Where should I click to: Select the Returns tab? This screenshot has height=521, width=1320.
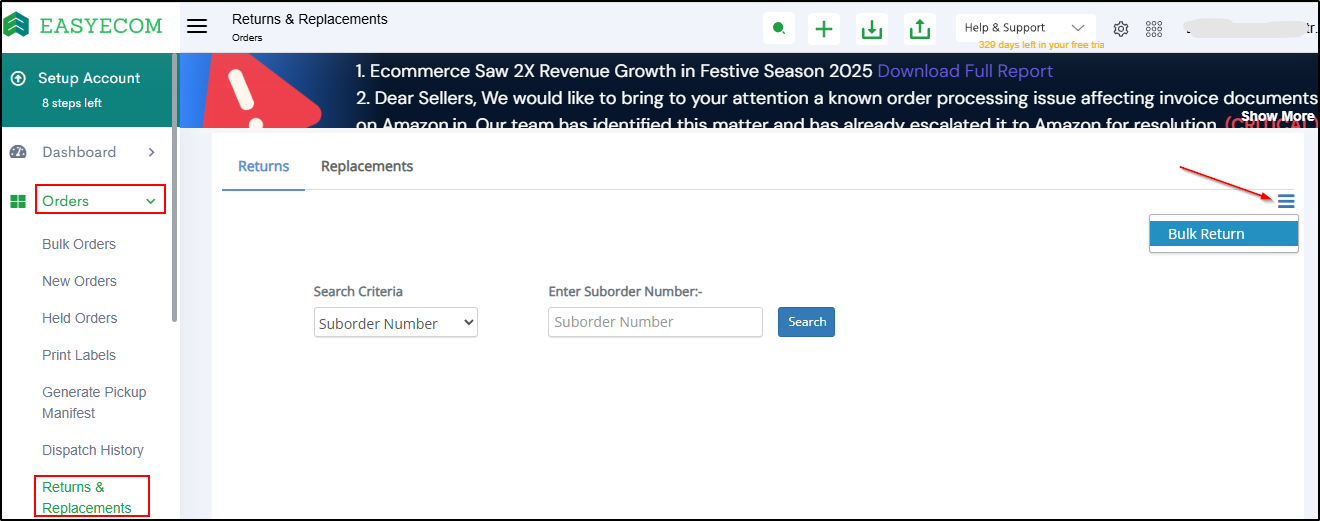(264, 166)
